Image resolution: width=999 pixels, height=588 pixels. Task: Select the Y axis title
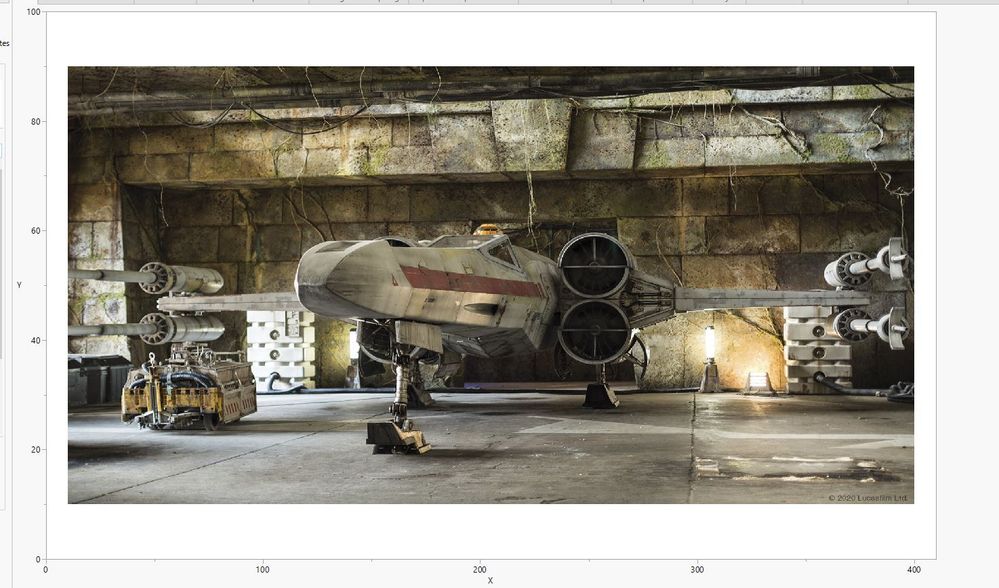tap(19, 285)
